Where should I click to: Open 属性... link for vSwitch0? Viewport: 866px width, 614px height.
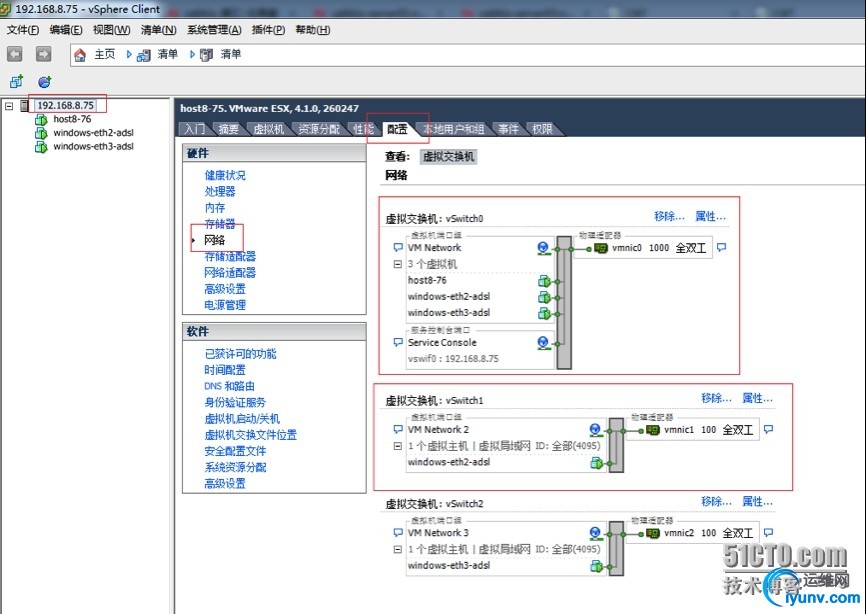point(710,216)
